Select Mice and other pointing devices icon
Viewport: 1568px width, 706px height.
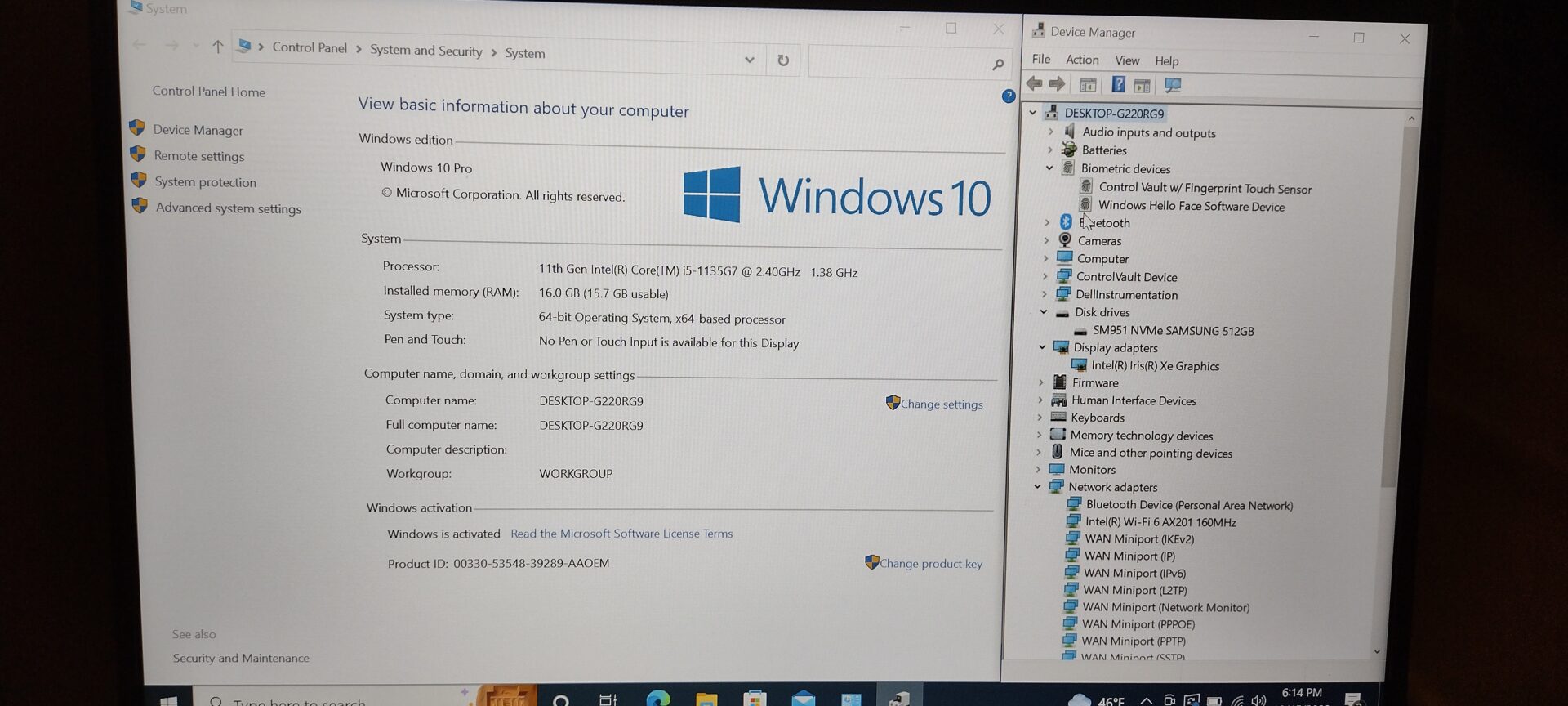[1058, 452]
